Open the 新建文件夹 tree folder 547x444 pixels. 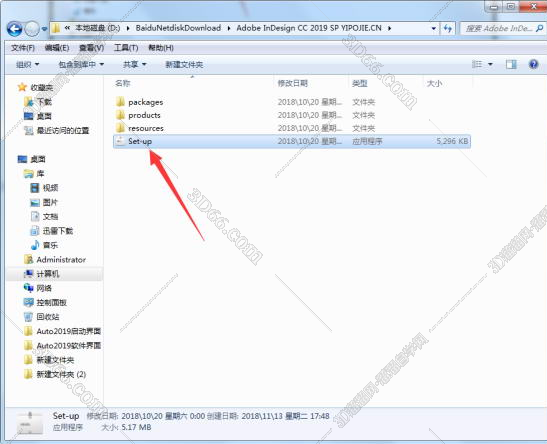[55, 360]
